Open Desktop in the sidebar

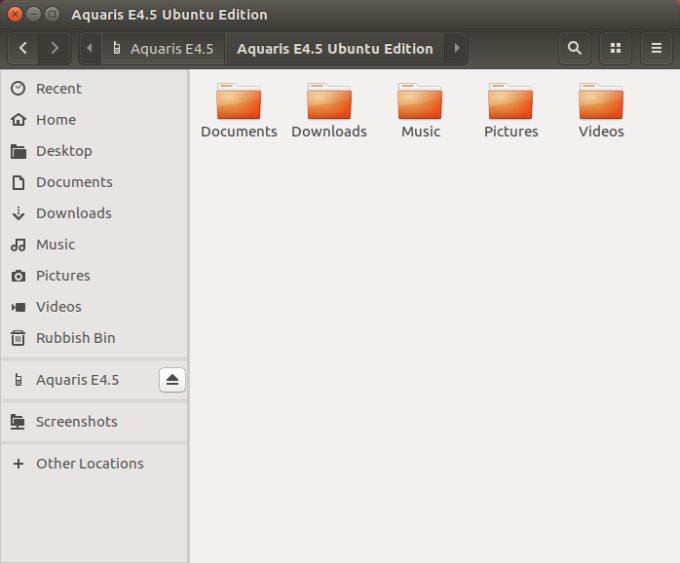click(94, 151)
